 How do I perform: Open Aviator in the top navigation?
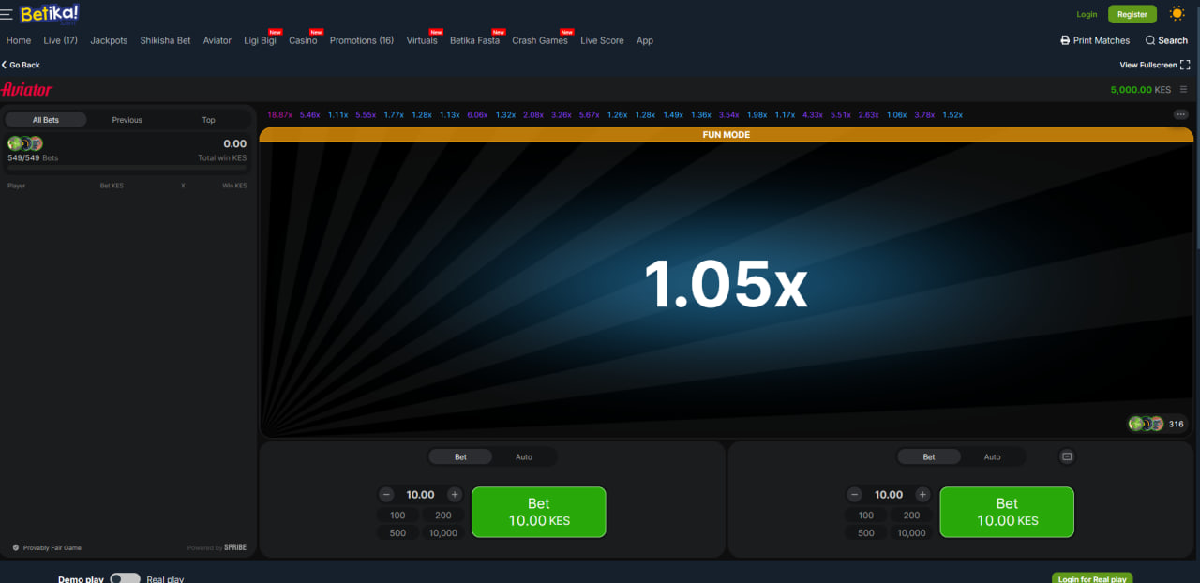coord(217,41)
